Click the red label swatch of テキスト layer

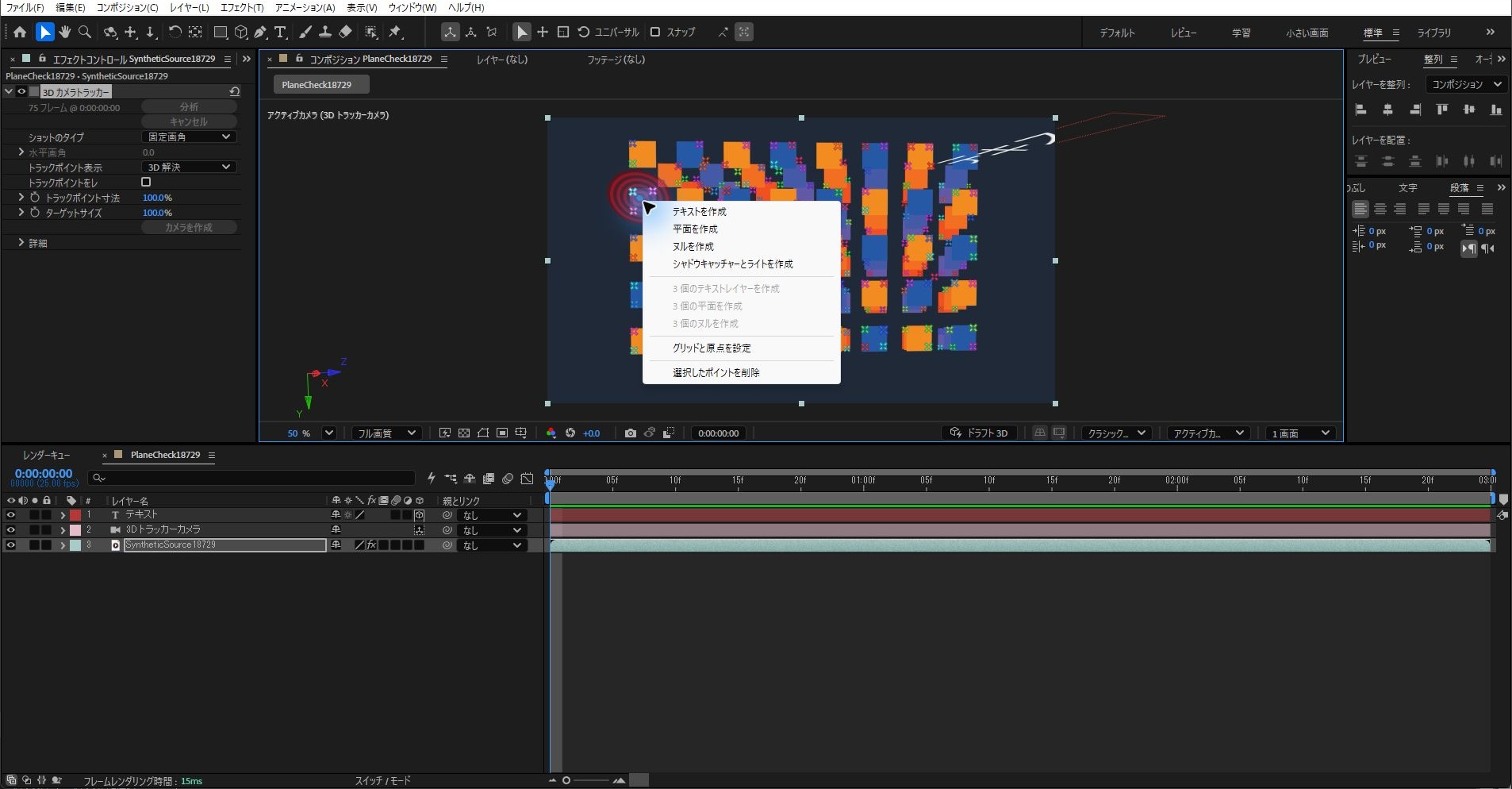point(75,514)
